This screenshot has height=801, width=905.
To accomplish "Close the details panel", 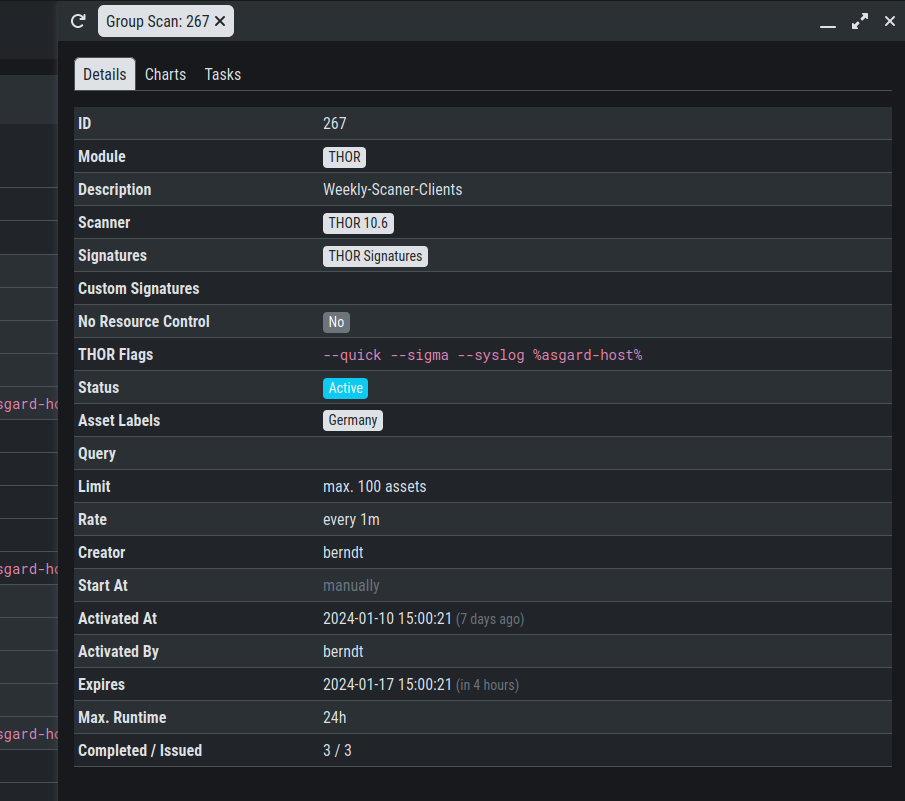I will tap(889, 21).
